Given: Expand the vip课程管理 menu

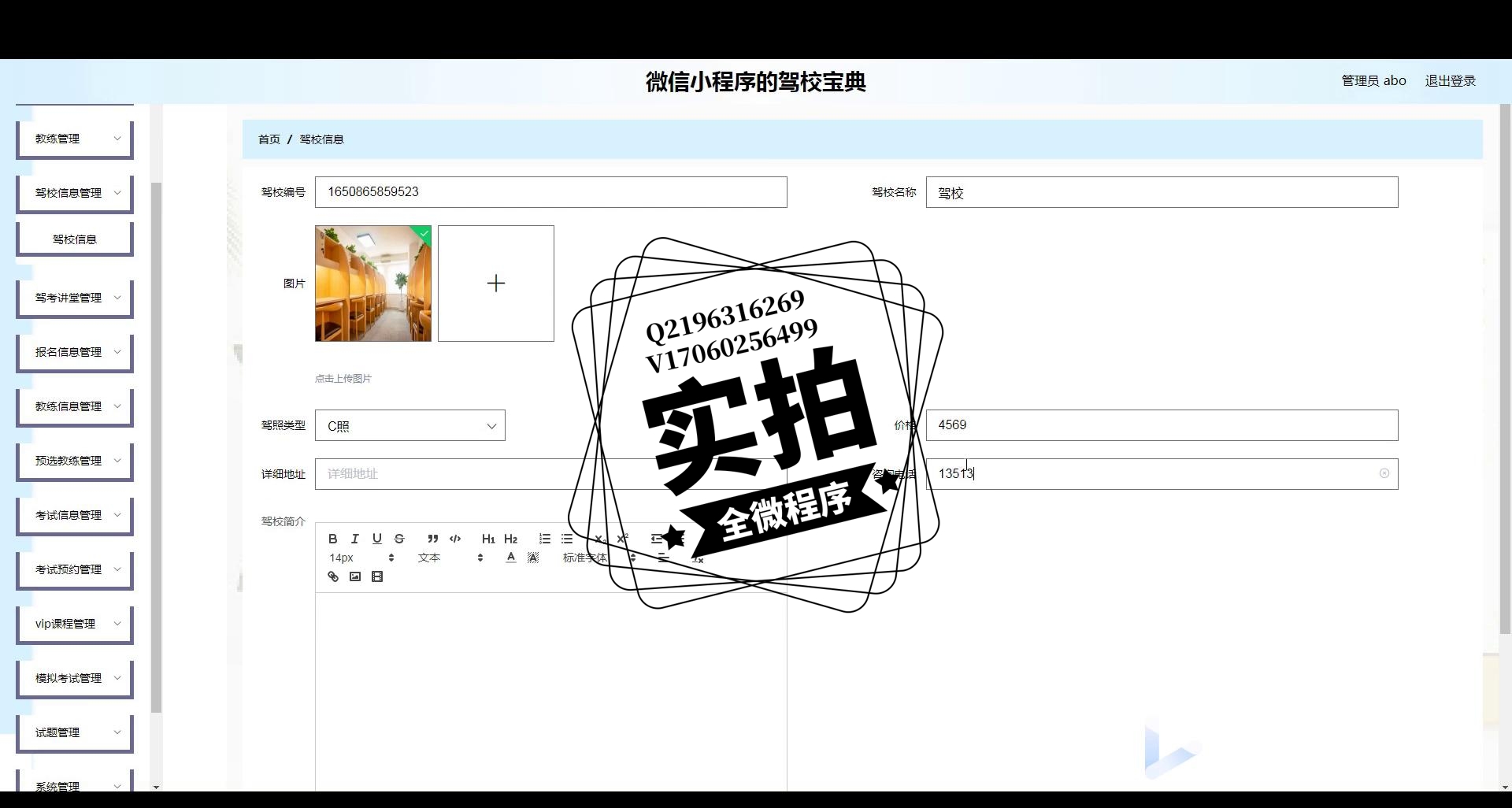Looking at the screenshot, I should [x=75, y=624].
